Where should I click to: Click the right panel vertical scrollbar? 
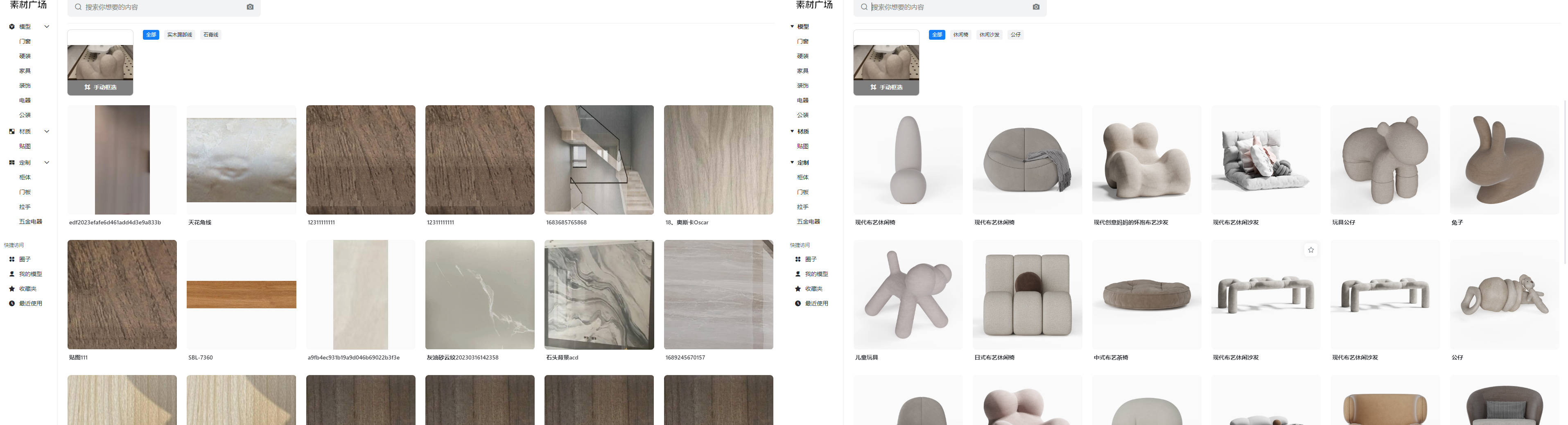point(1565,181)
